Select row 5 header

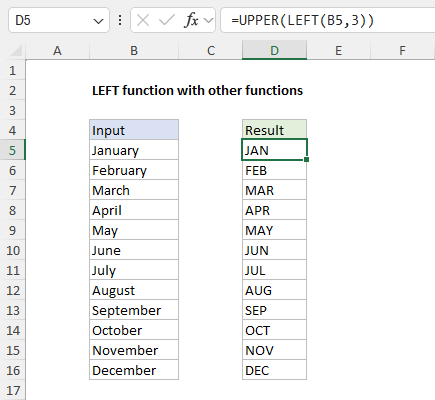click(x=13, y=150)
